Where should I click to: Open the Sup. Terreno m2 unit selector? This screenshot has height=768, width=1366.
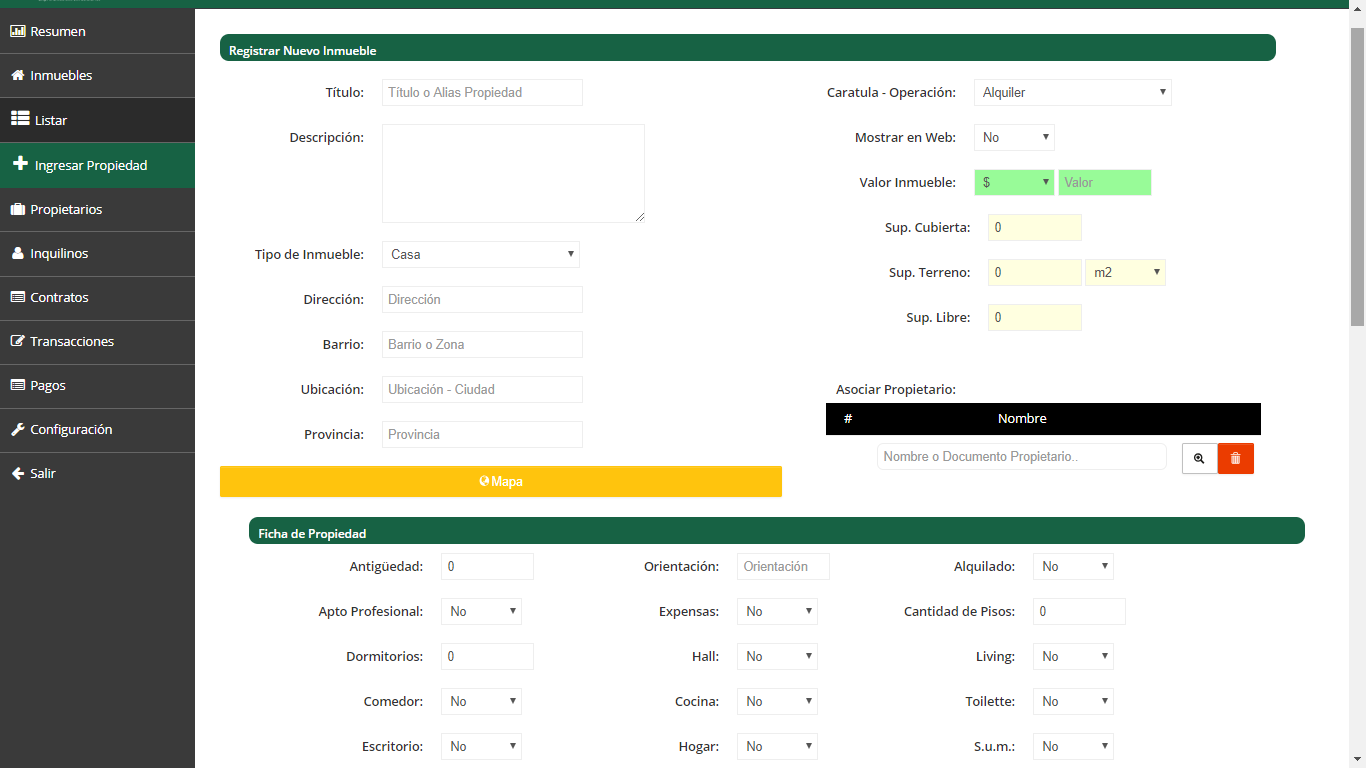[x=1125, y=273]
